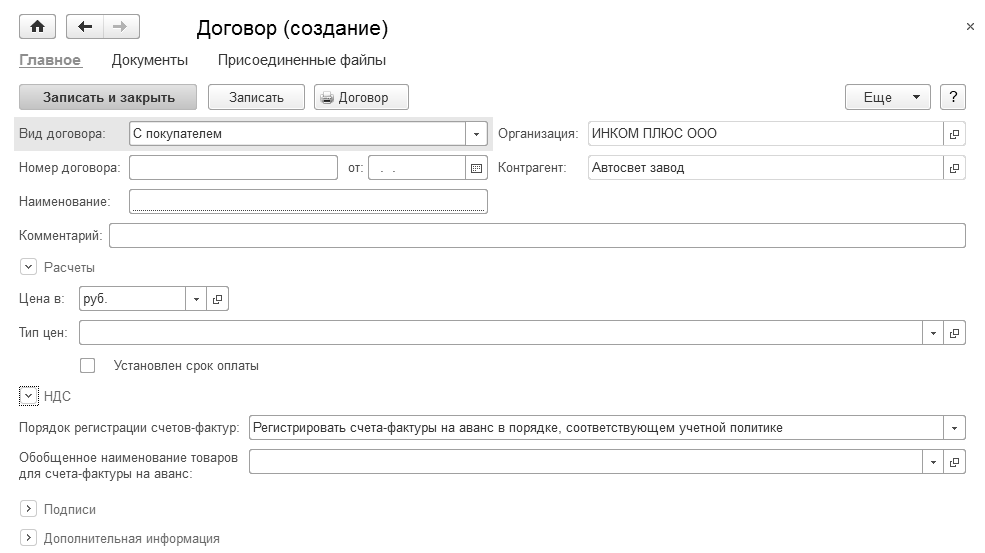The height and width of the screenshot is (553, 985).
Task: Expand the Дополнительная информация section
Action: (x=28, y=538)
